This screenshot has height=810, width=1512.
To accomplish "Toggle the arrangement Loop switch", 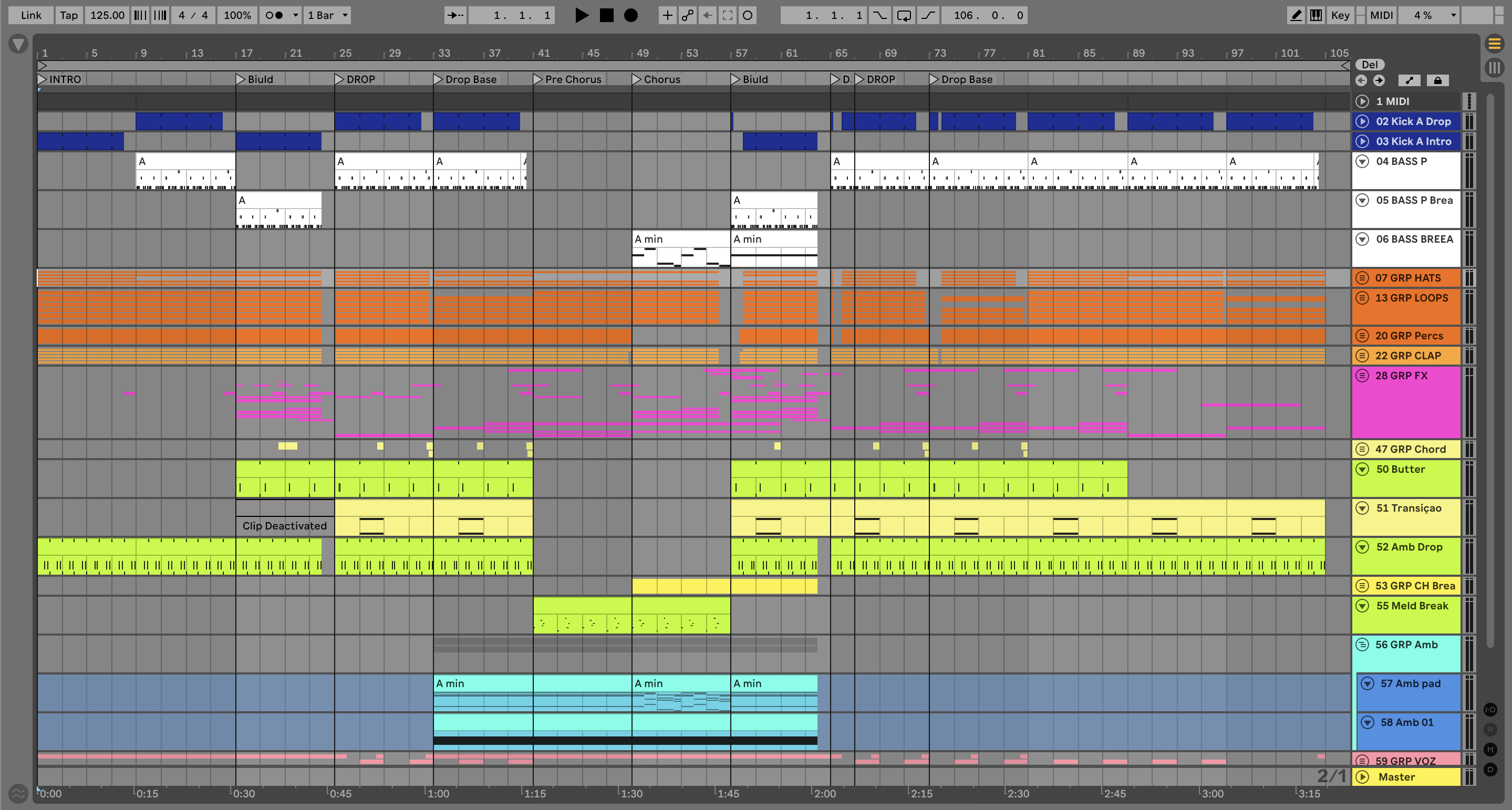I will 904,15.
